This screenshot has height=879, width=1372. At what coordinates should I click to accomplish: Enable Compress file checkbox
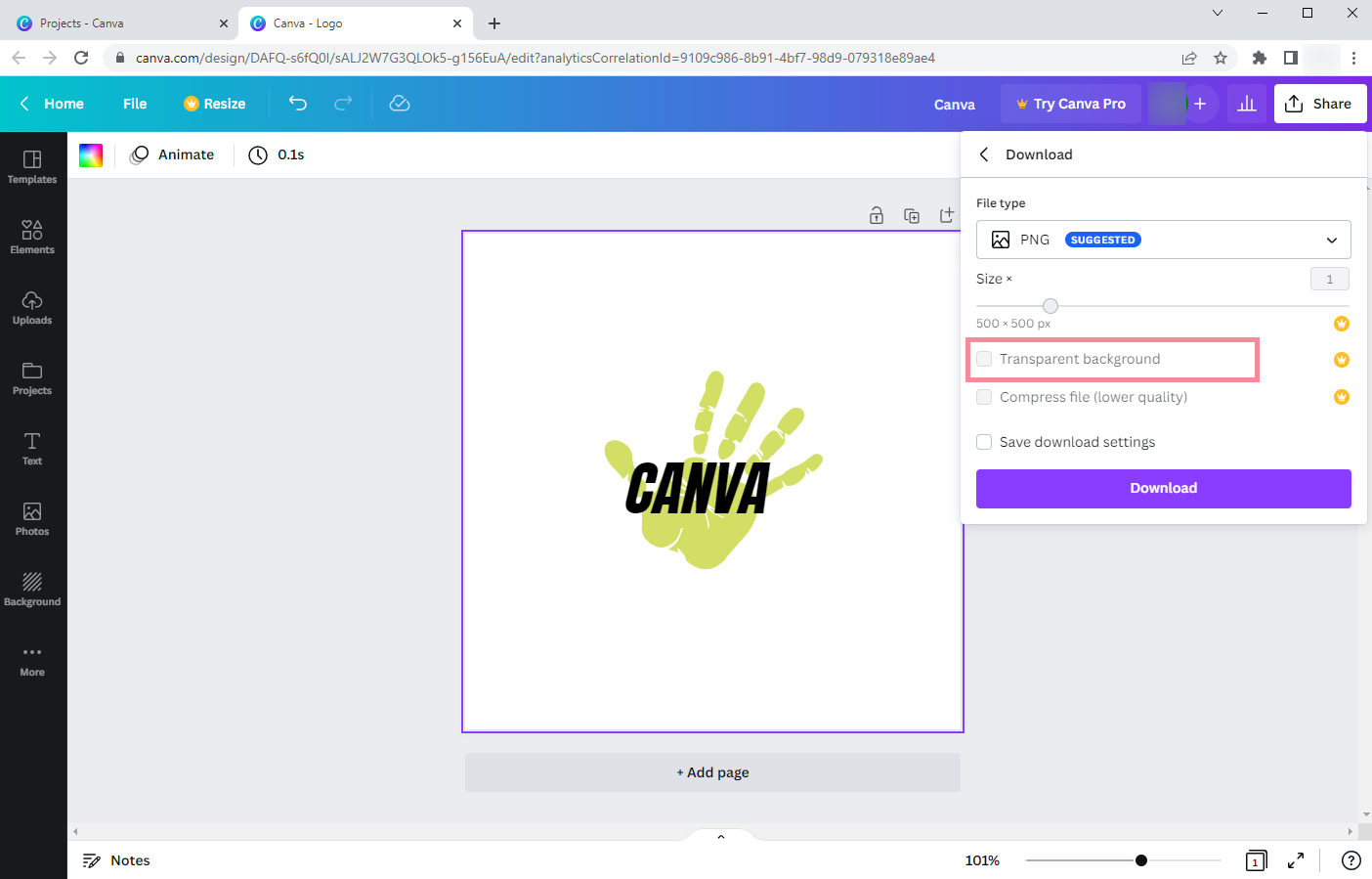pyautogui.click(x=984, y=397)
